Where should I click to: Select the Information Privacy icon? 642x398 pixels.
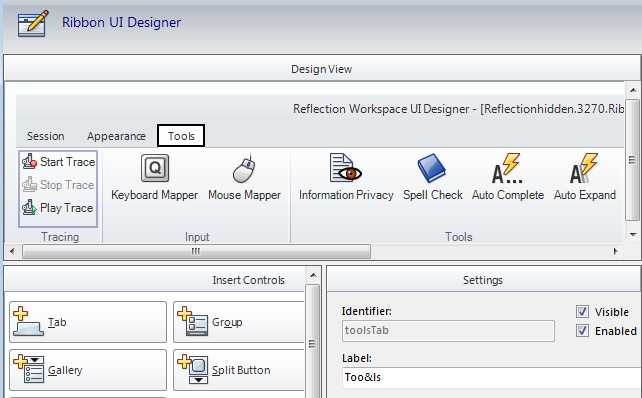pos(346,167)
